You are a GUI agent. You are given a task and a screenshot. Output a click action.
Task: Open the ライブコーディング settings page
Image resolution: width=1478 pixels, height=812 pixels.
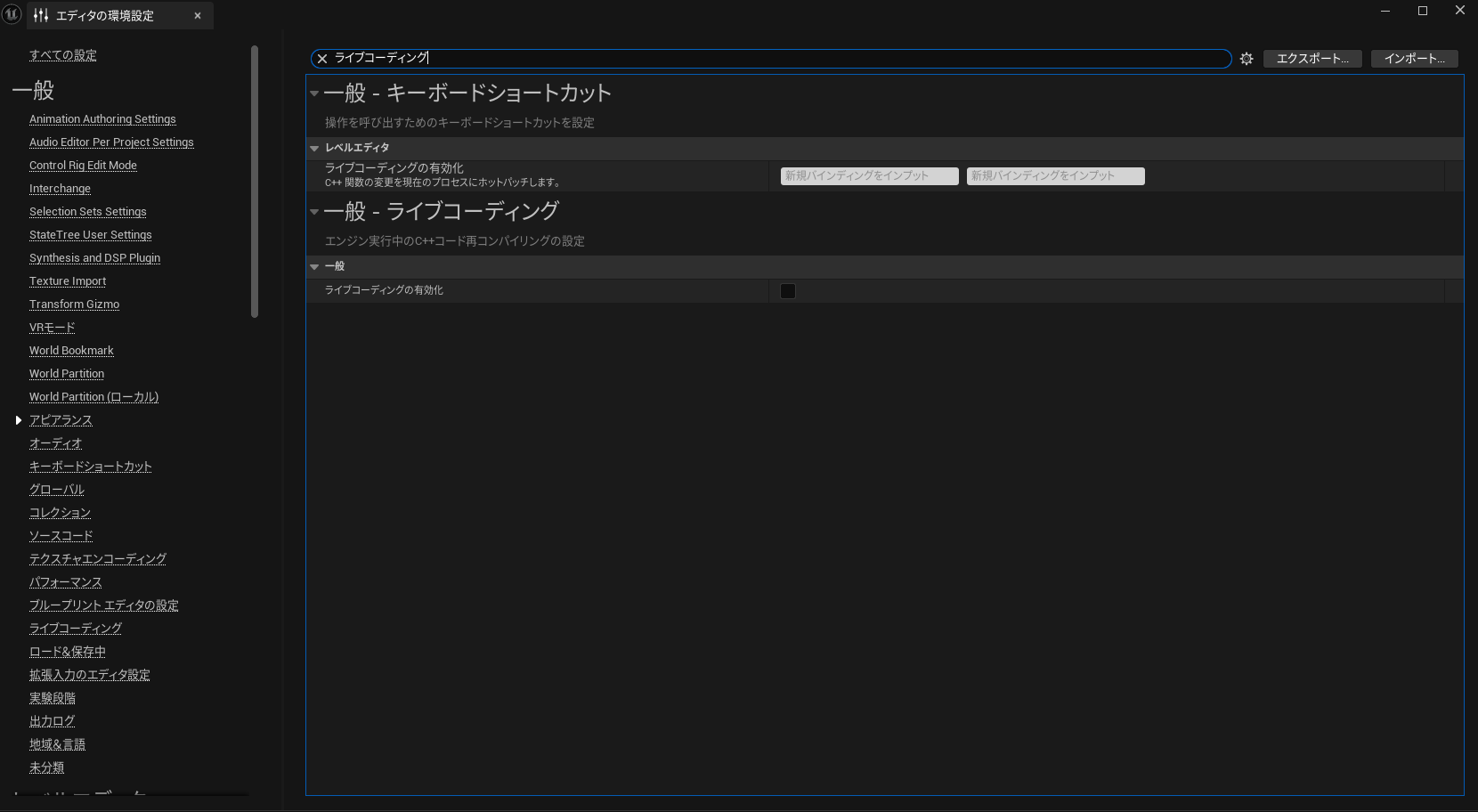coord(77,628)
